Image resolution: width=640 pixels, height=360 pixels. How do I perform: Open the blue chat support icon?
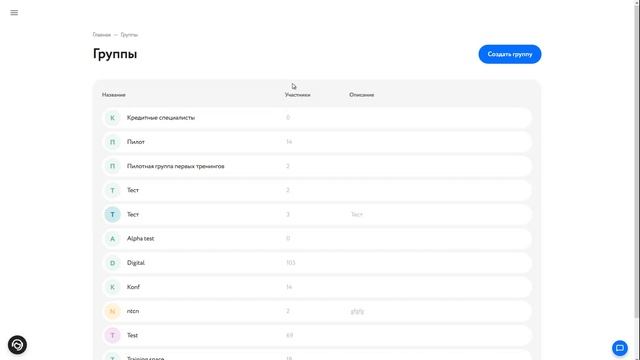click(x=620, y=348)
